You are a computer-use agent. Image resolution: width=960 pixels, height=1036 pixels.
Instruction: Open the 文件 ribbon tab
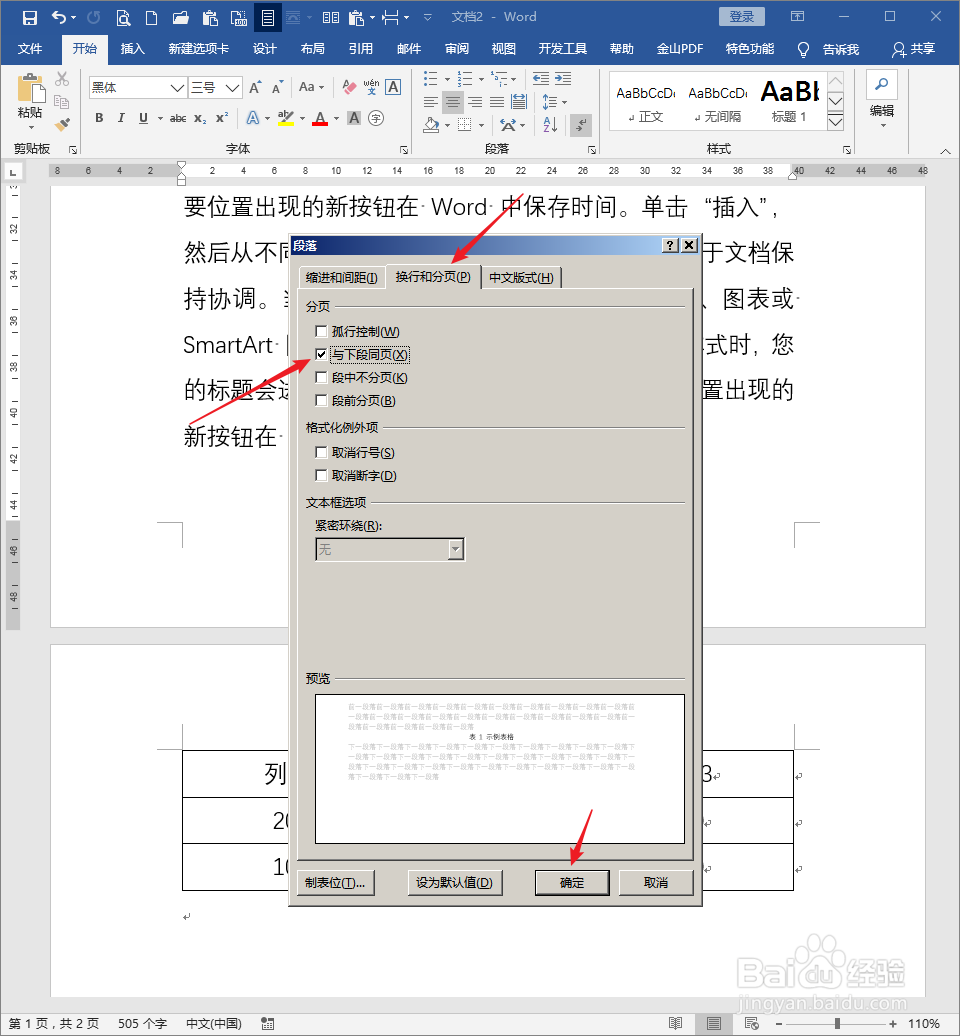pyautogui.click(x=30, y=49)
